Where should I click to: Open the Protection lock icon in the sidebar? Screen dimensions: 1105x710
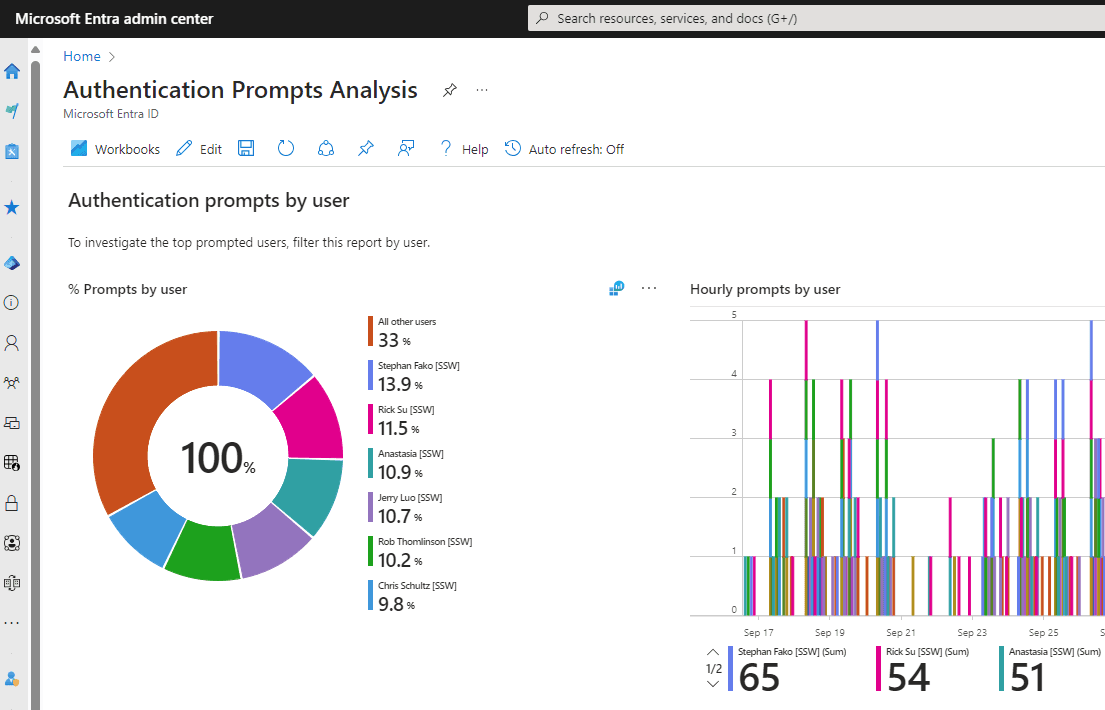(x=12, y=502)
